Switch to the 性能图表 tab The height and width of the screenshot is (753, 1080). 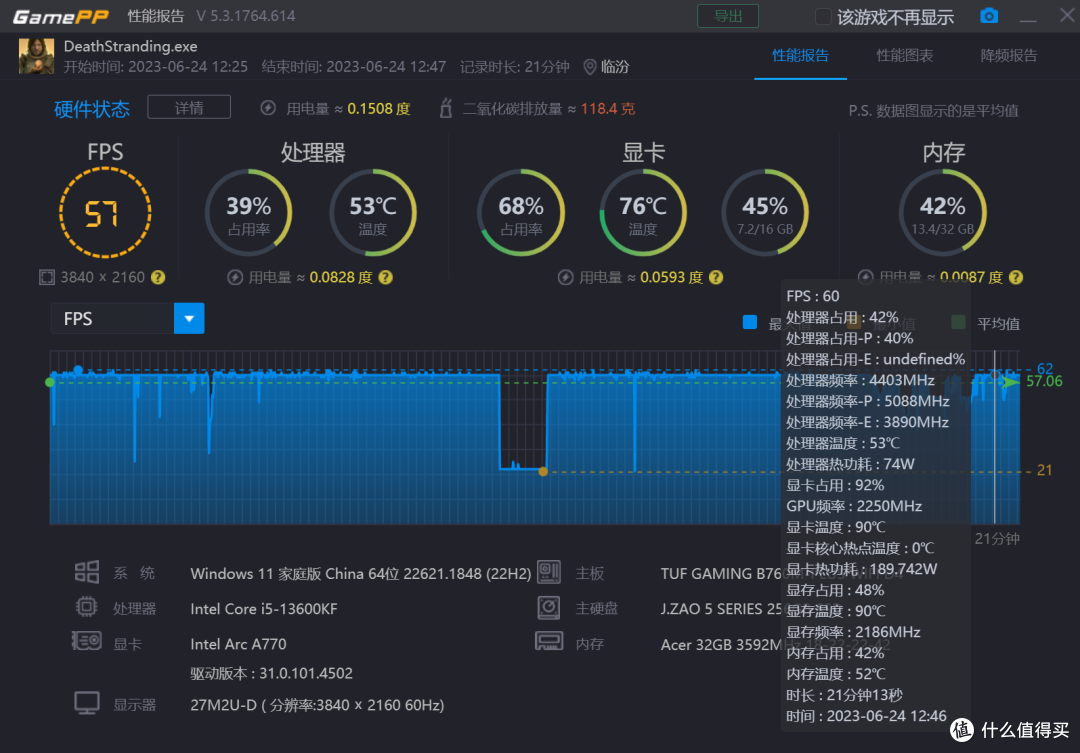[904, 56]
